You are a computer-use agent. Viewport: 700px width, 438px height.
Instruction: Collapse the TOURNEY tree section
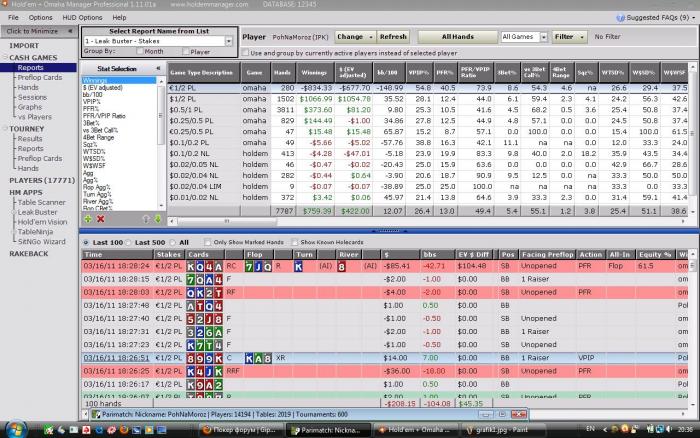6,129
